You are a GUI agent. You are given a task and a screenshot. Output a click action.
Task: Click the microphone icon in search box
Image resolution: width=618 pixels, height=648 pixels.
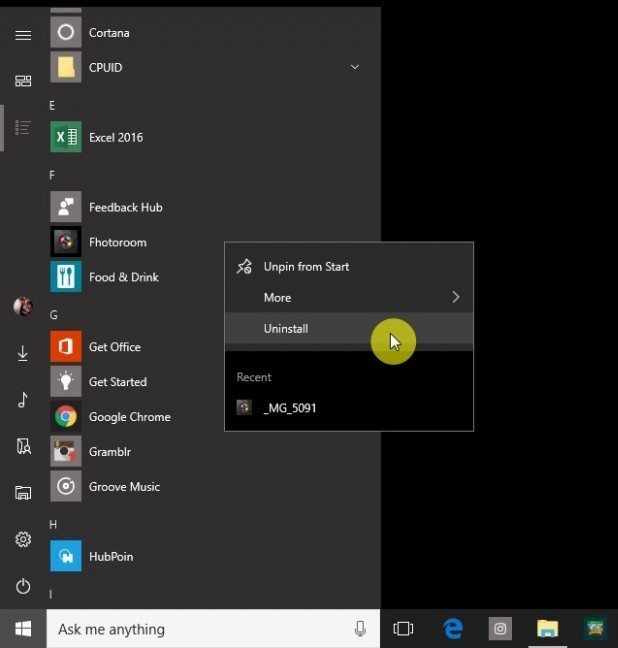click(360, 629)
